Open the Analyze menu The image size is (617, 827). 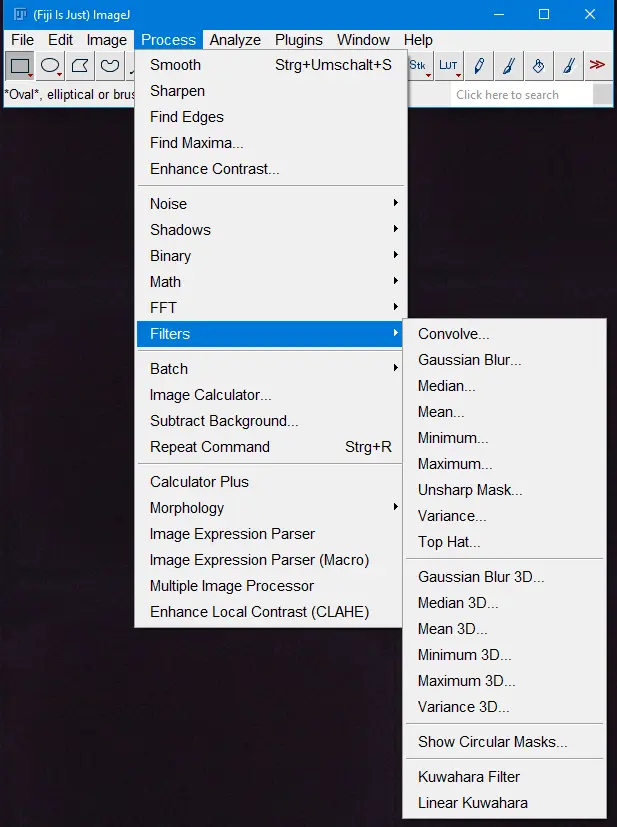tap(235, 40)
